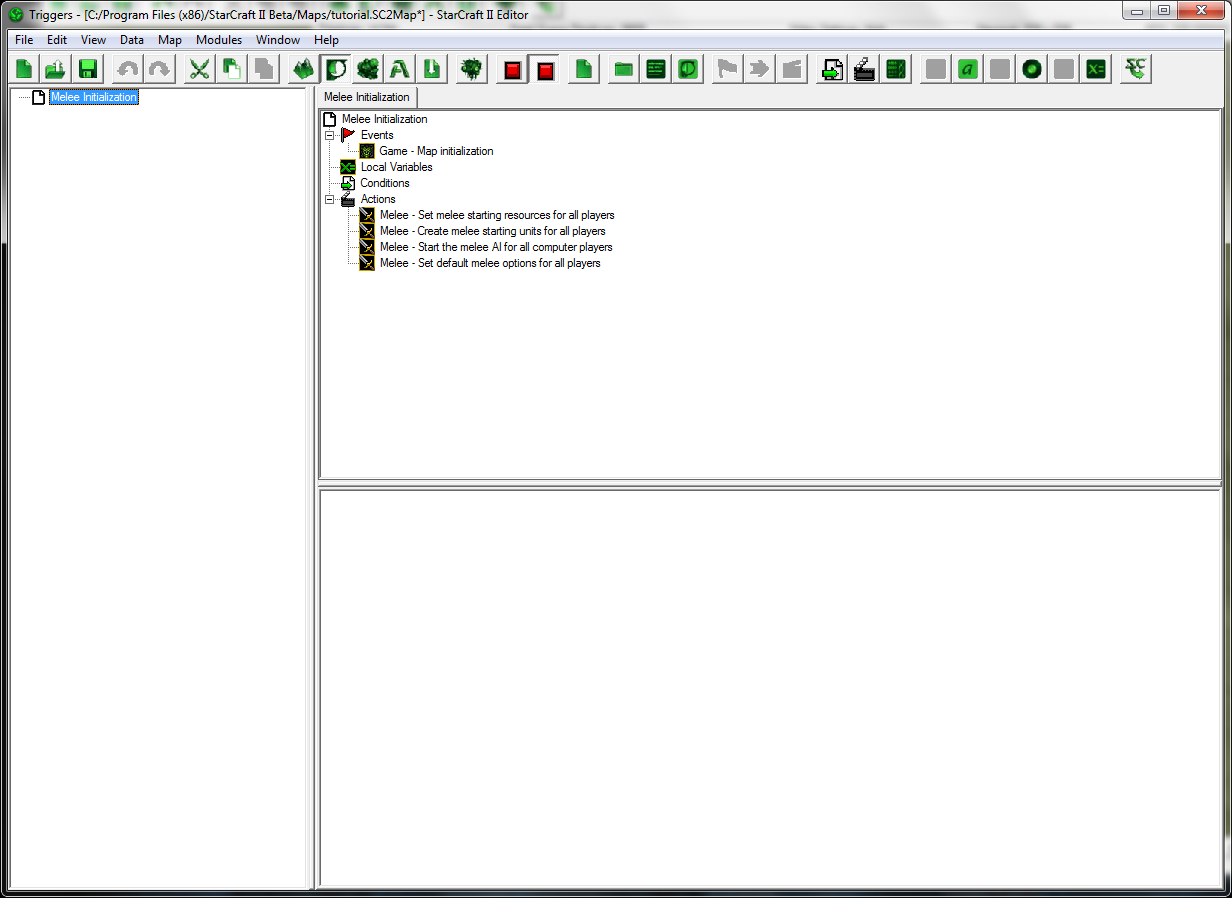
Task: Toggle the pressed-in red square button
Action: pos(544,69)
